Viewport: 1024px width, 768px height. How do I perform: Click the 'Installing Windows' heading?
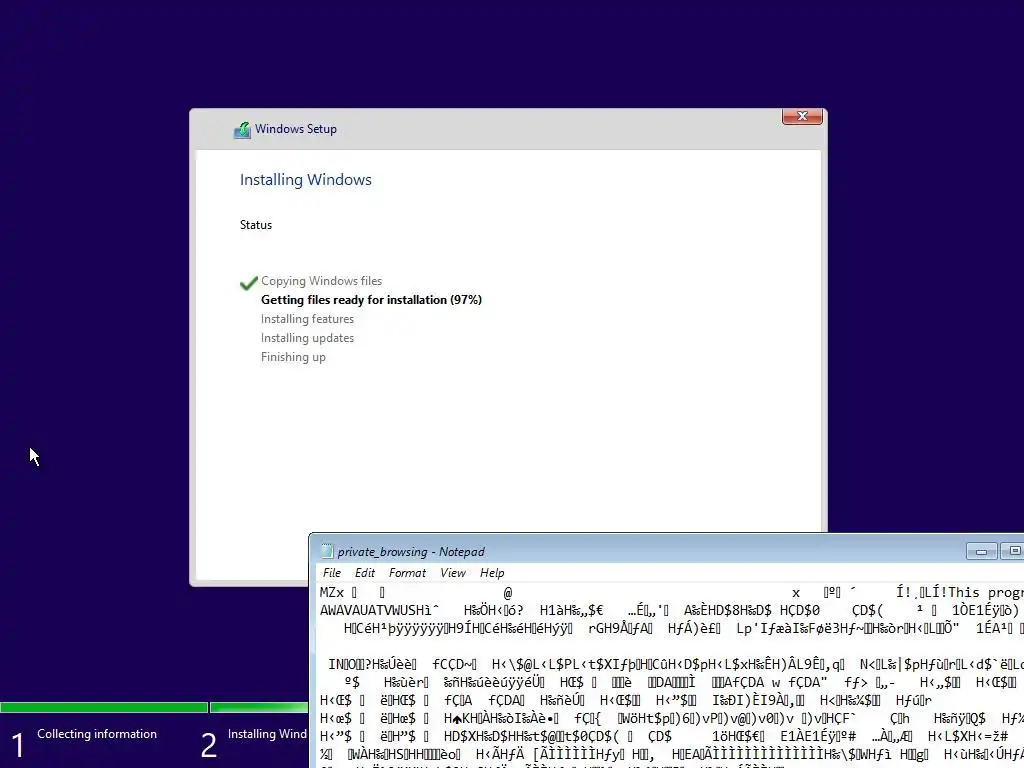click(306, 180)
